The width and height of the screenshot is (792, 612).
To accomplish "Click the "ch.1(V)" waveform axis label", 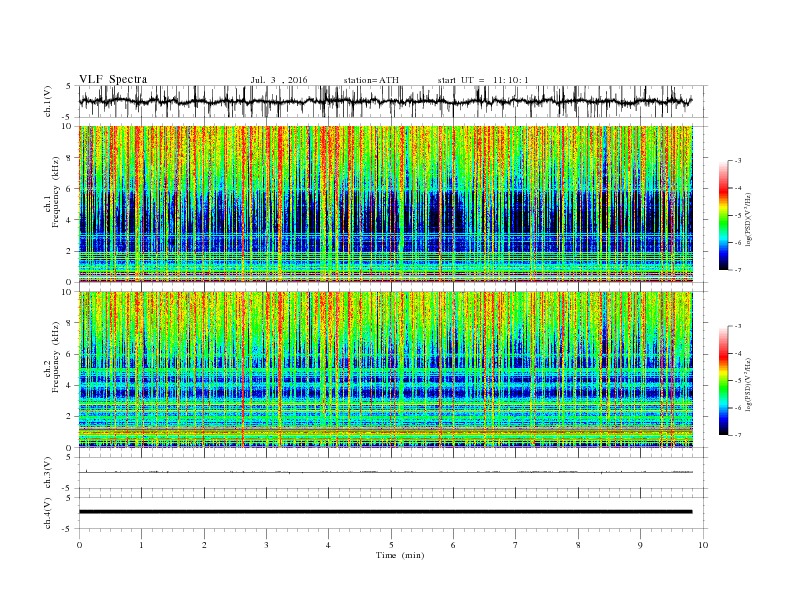I will tap(47, 101).
